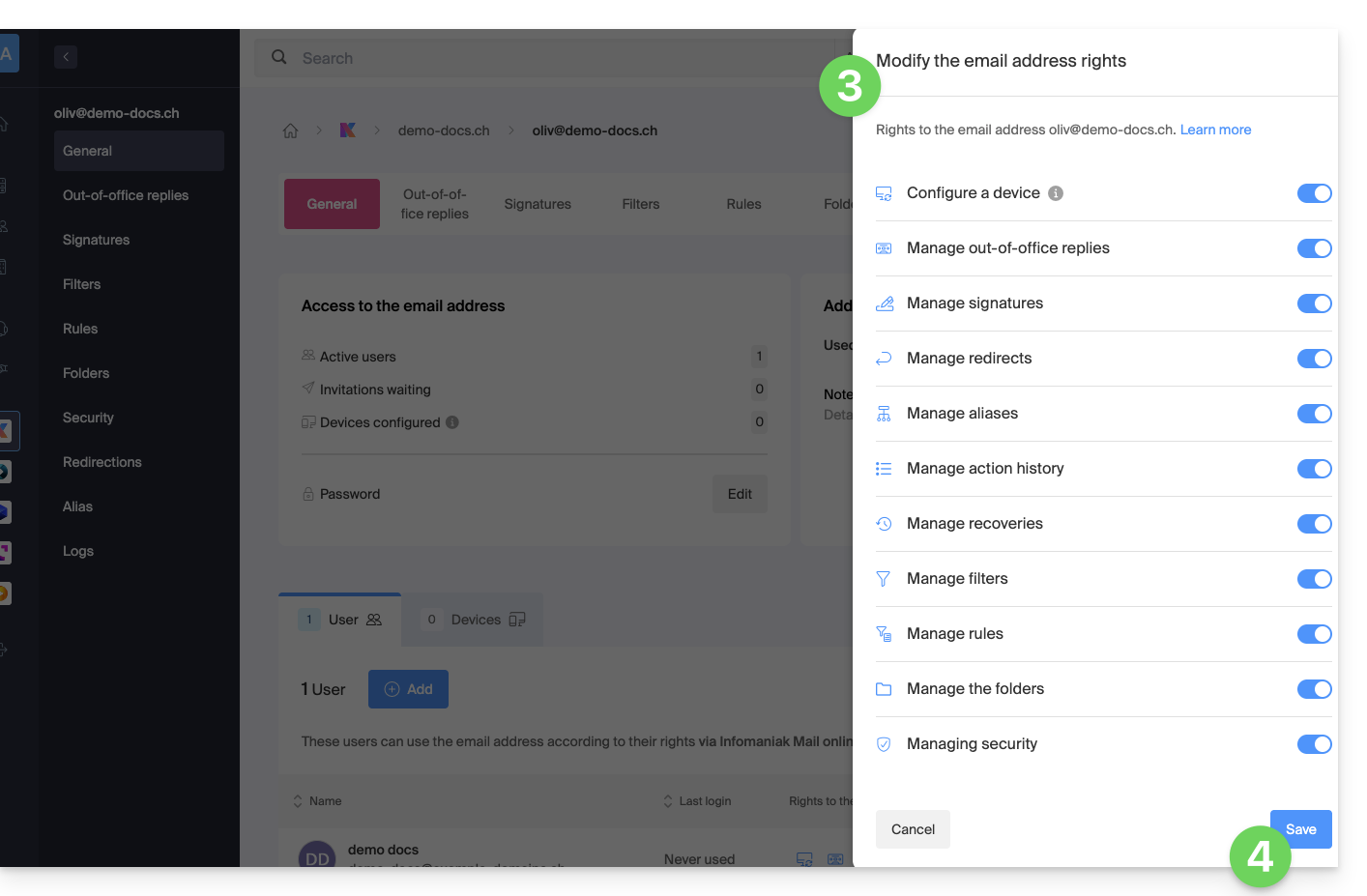Click the oliv@demo-docs.ch breadcrumb
The height and width of the screenshot is (896, 1367).
595,130
